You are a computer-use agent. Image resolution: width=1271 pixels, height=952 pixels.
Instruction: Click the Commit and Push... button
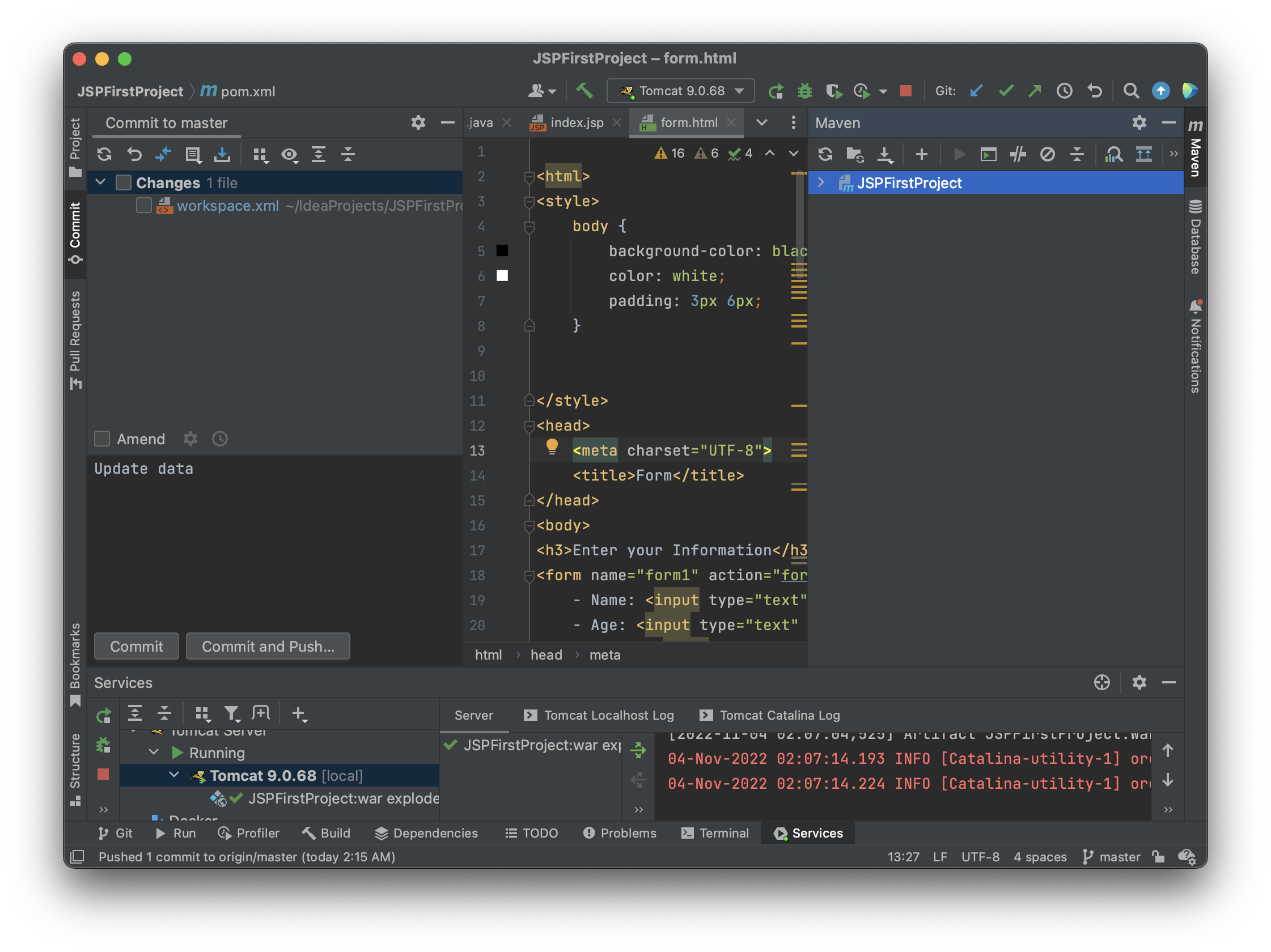(x=268, y=647)
